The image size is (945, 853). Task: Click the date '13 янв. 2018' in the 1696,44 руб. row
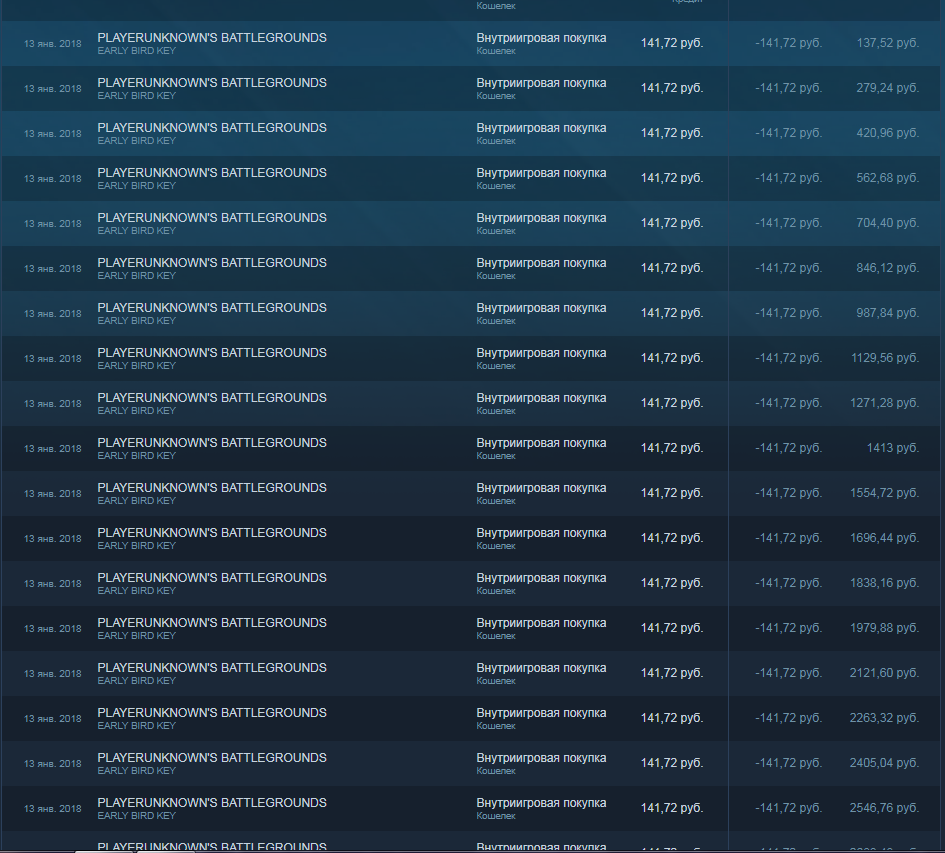tap(52, 538)
